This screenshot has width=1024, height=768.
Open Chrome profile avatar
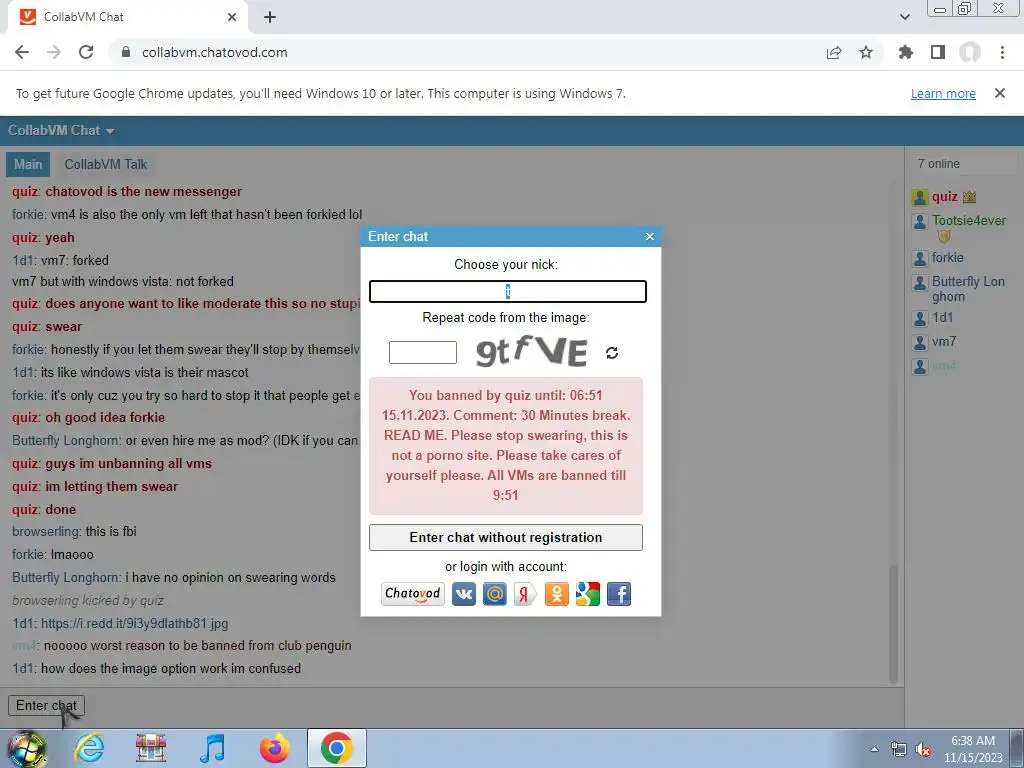[x=970, y=52]
